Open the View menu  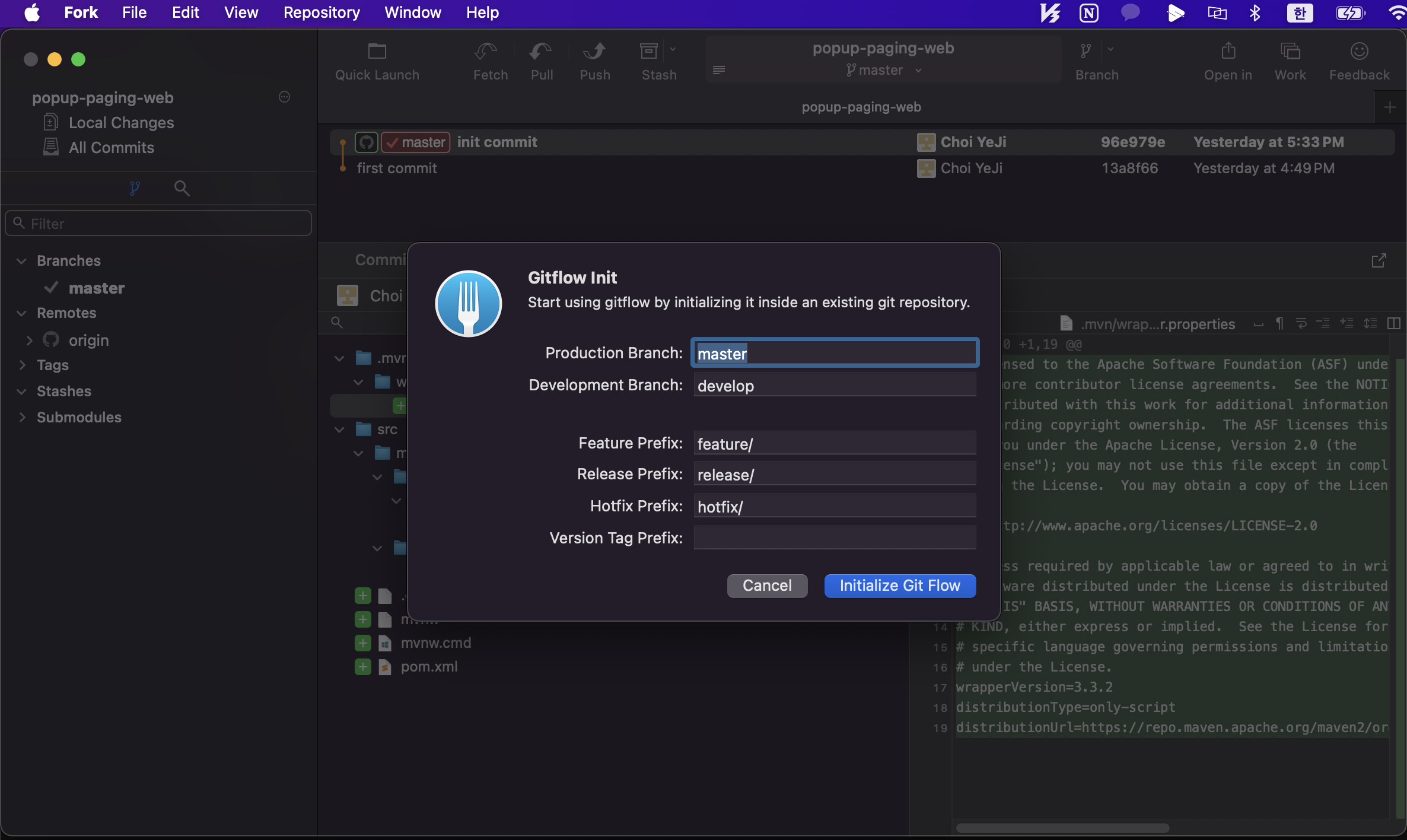[x=241, y=12]
